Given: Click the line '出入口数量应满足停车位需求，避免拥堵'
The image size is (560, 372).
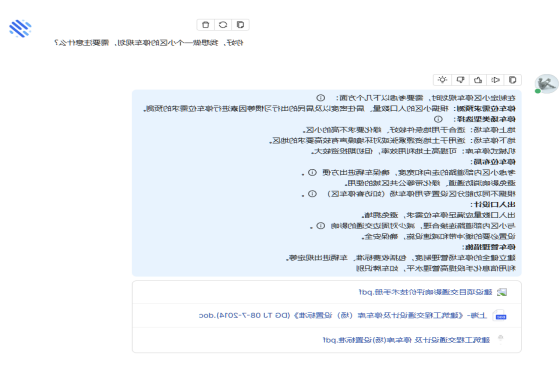Looking at the screenshot, I should 439,215.
